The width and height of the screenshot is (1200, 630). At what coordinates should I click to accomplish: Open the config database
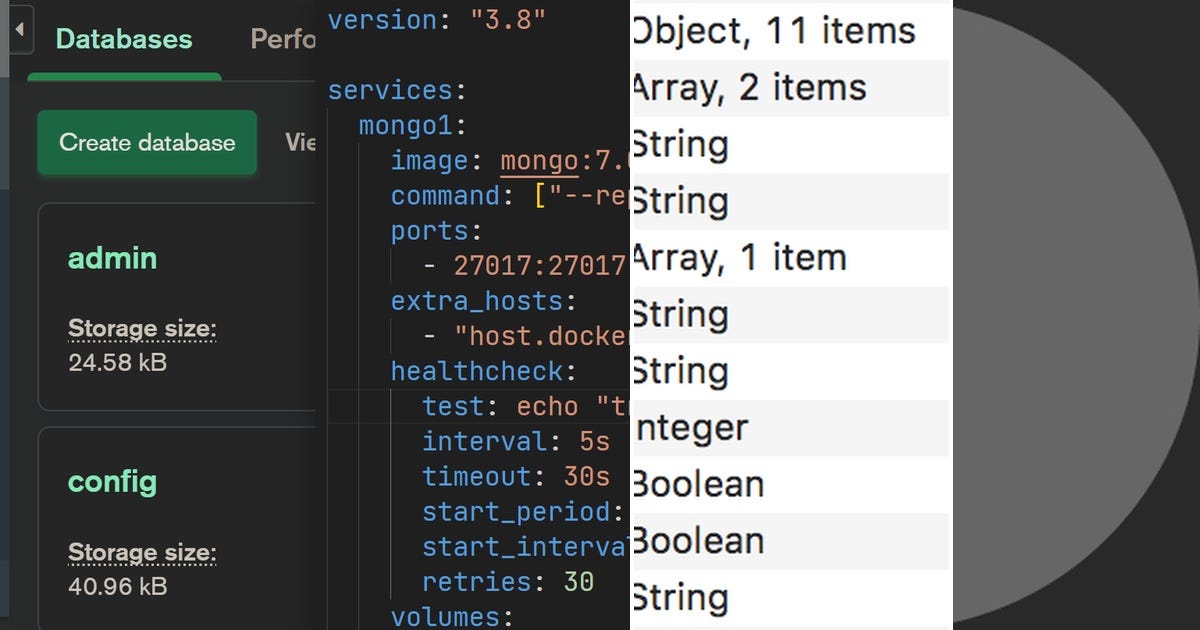tap(112, 482)
